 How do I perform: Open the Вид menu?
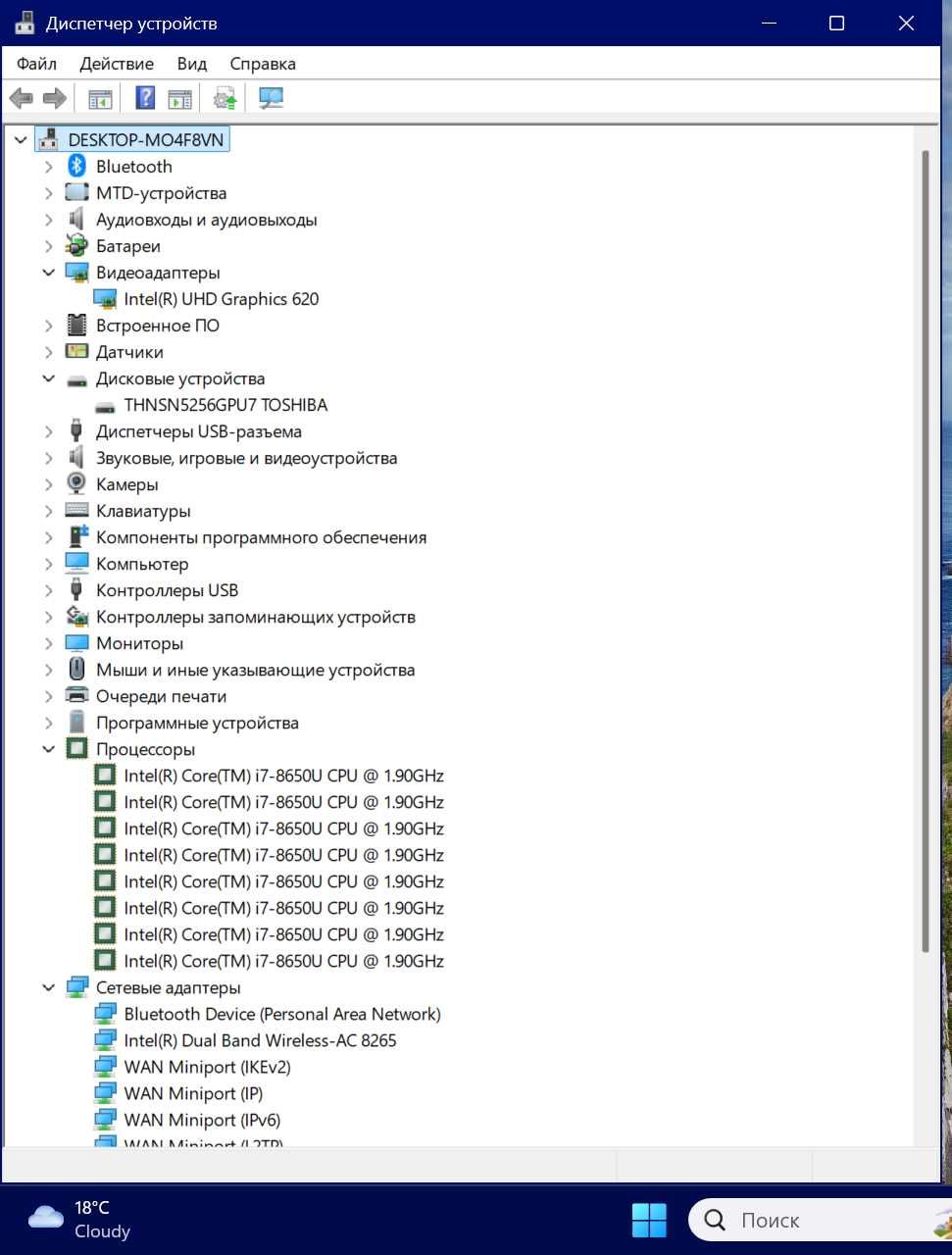(x=192, y=64)
